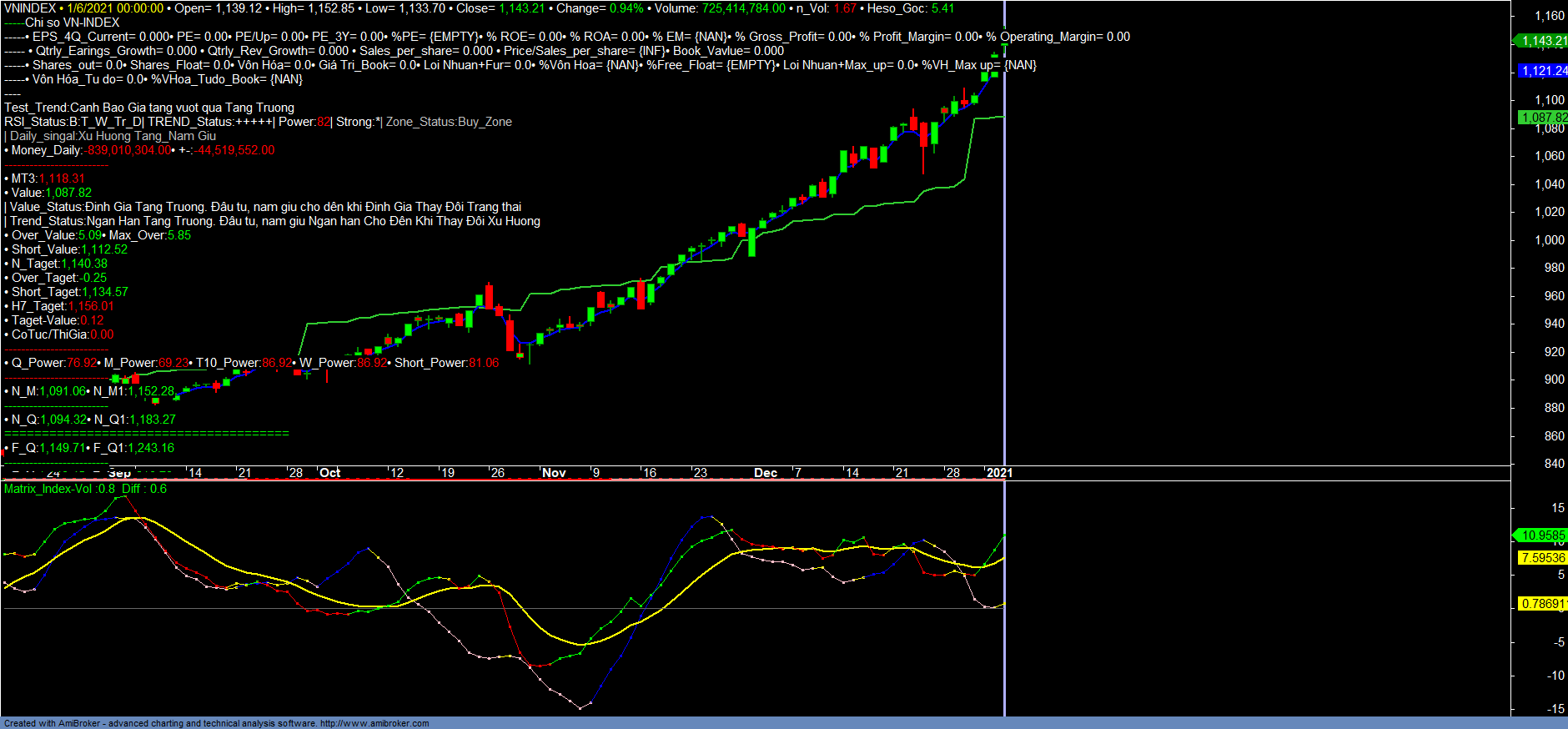This screenshot has height=729, width=1568.
Task: Click the Matrix_Index-Vol indicator pane title
Action: pyautogui.click(x=48, y=489)
